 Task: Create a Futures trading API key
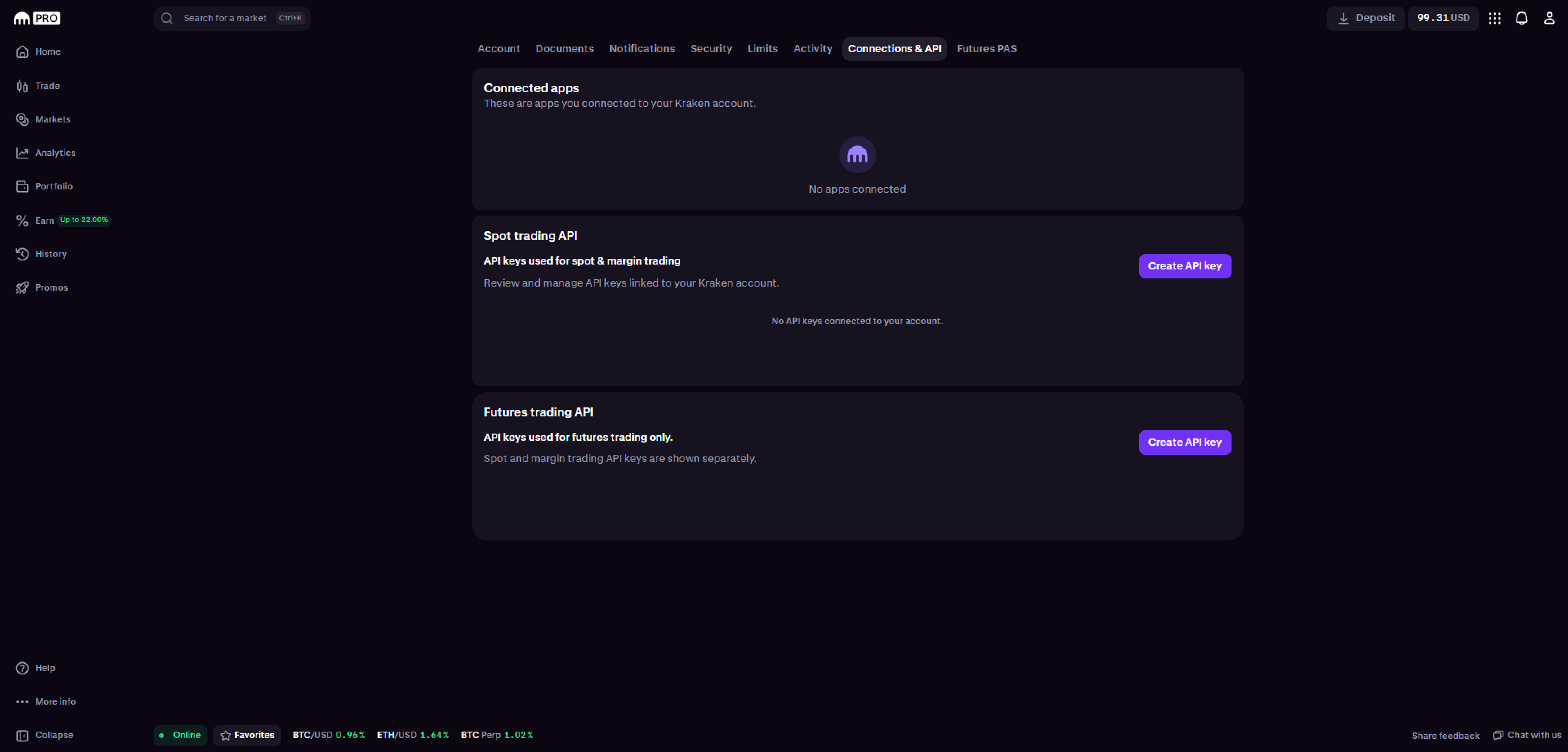click(x=1185, y=442)
